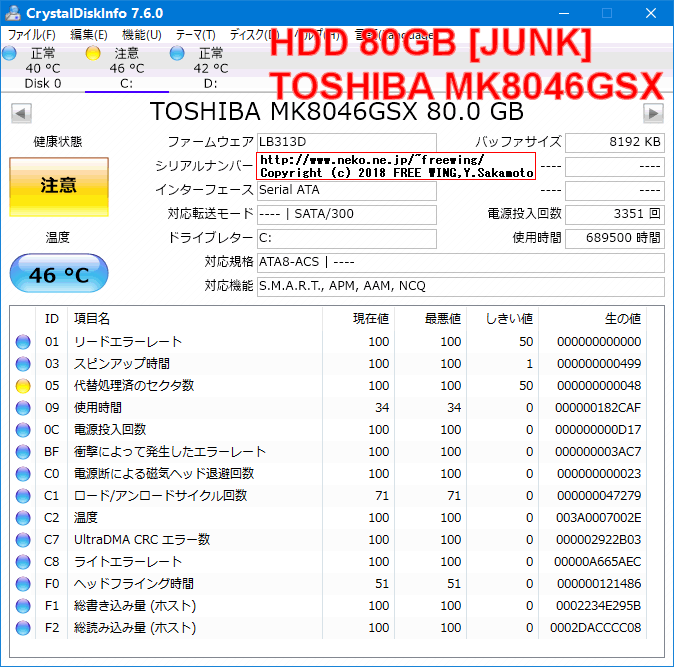Viewport: 674px width, 667px height.
Task: Open the 編集(E) menu
Action: tap(89, 35)
